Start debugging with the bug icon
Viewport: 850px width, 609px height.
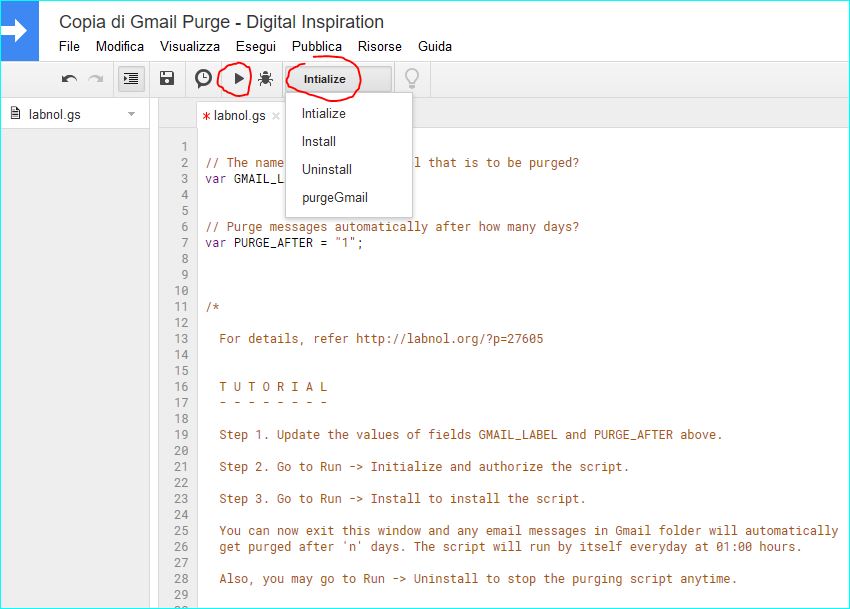click(265, 79)
